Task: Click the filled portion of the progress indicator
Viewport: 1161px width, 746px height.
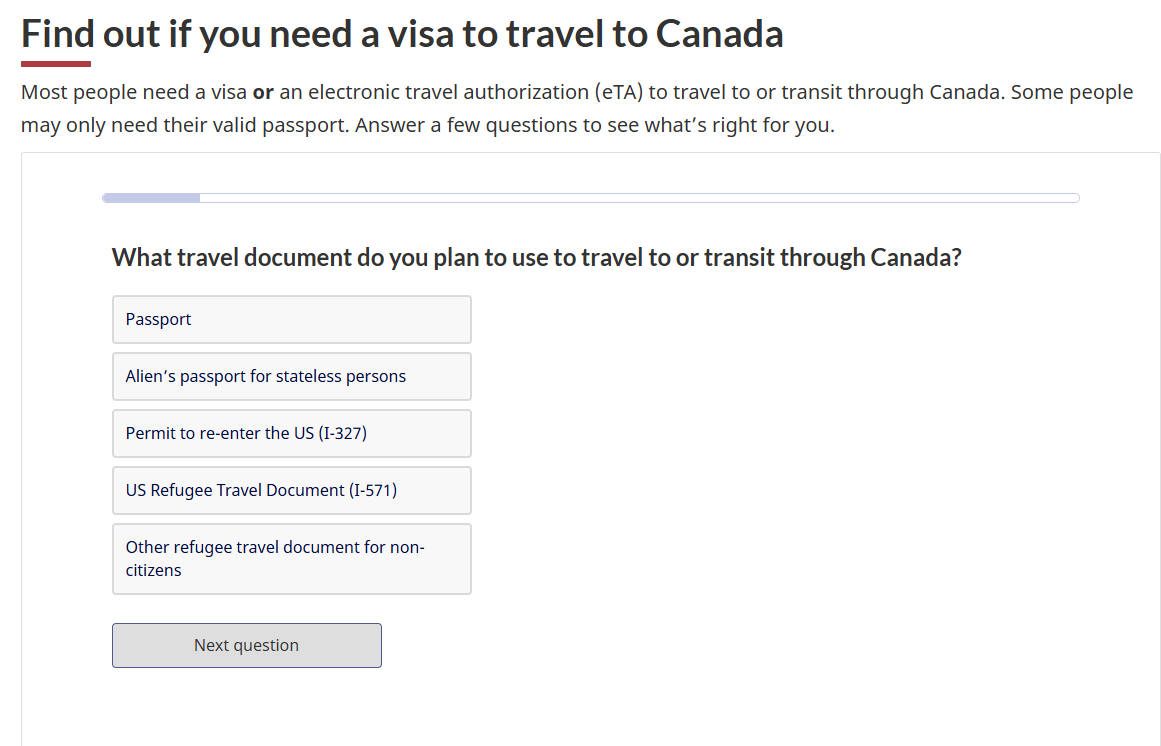Action: 150,198
